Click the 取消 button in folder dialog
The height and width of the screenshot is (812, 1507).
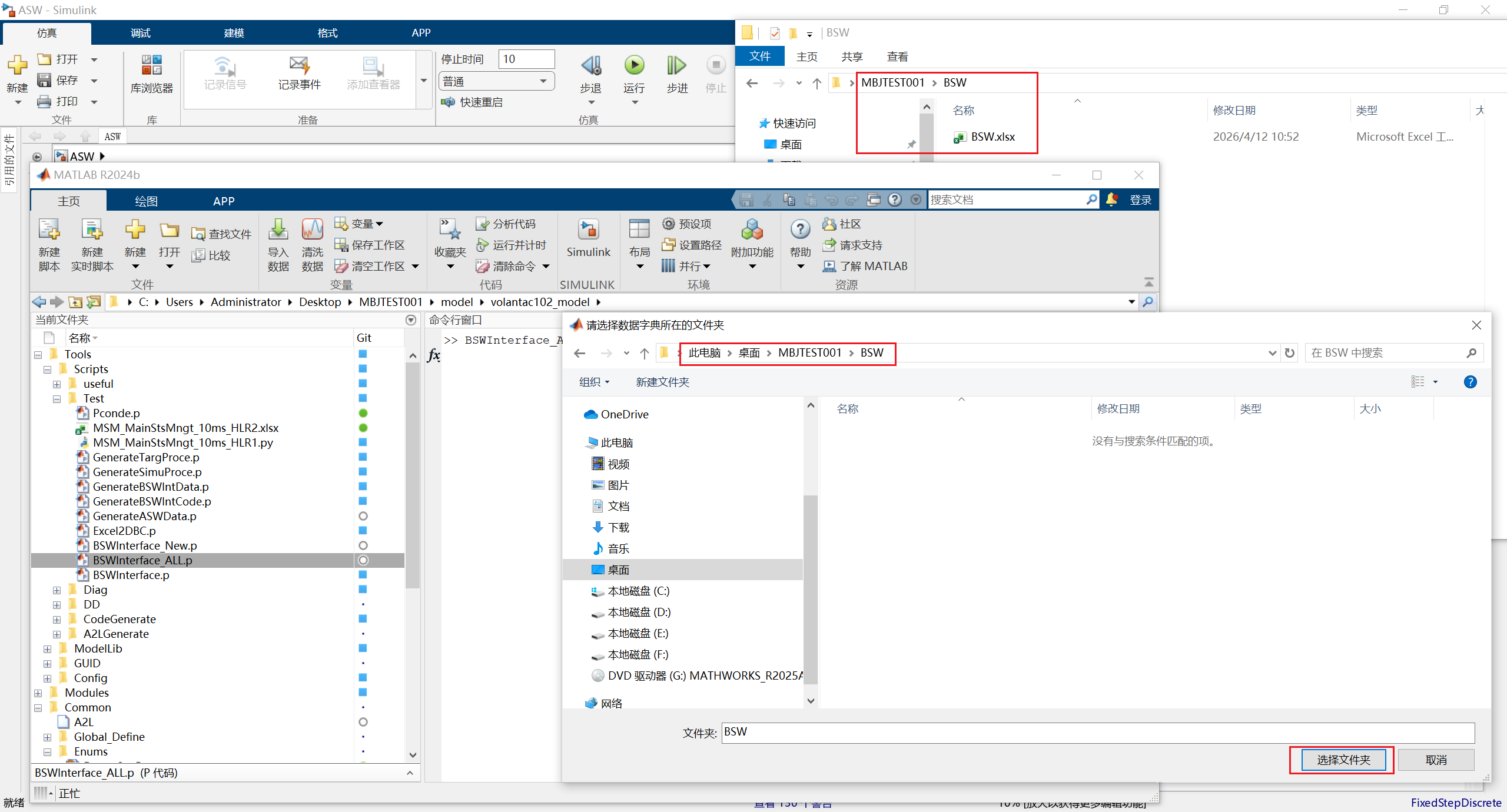1436,760
